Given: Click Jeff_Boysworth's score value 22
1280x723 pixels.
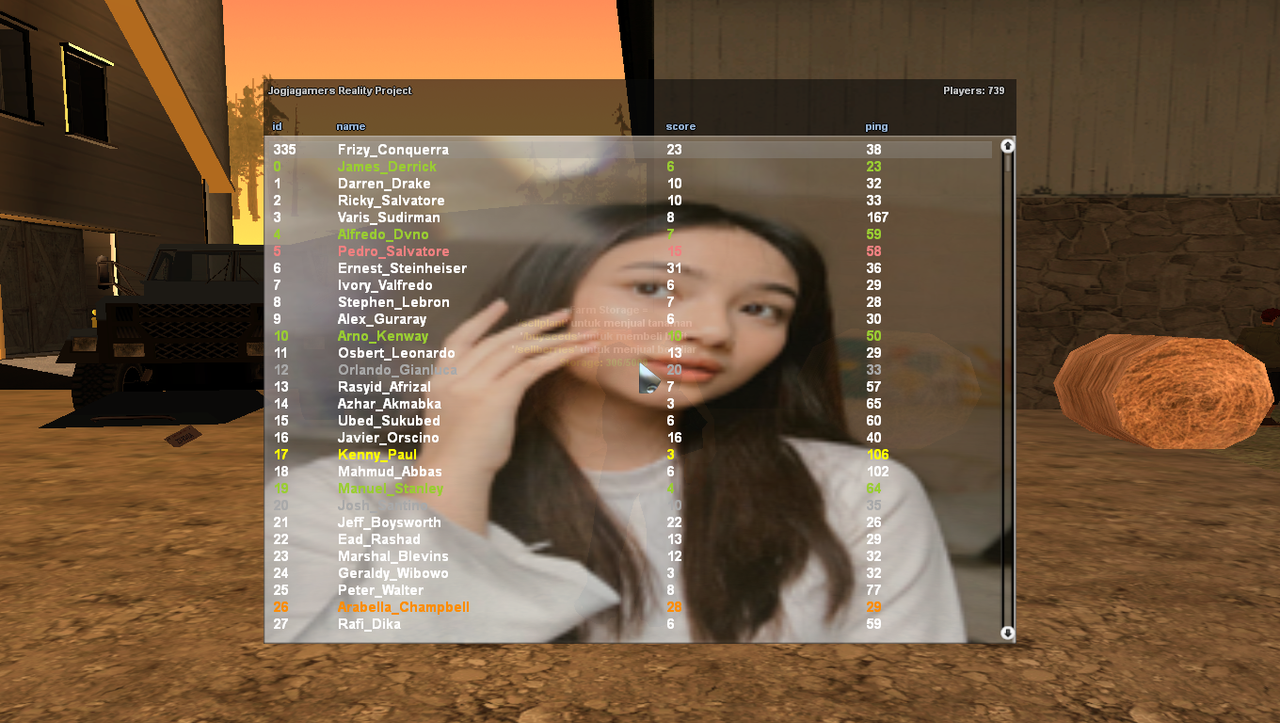Looking at the screenshot, I should point(674,523).
